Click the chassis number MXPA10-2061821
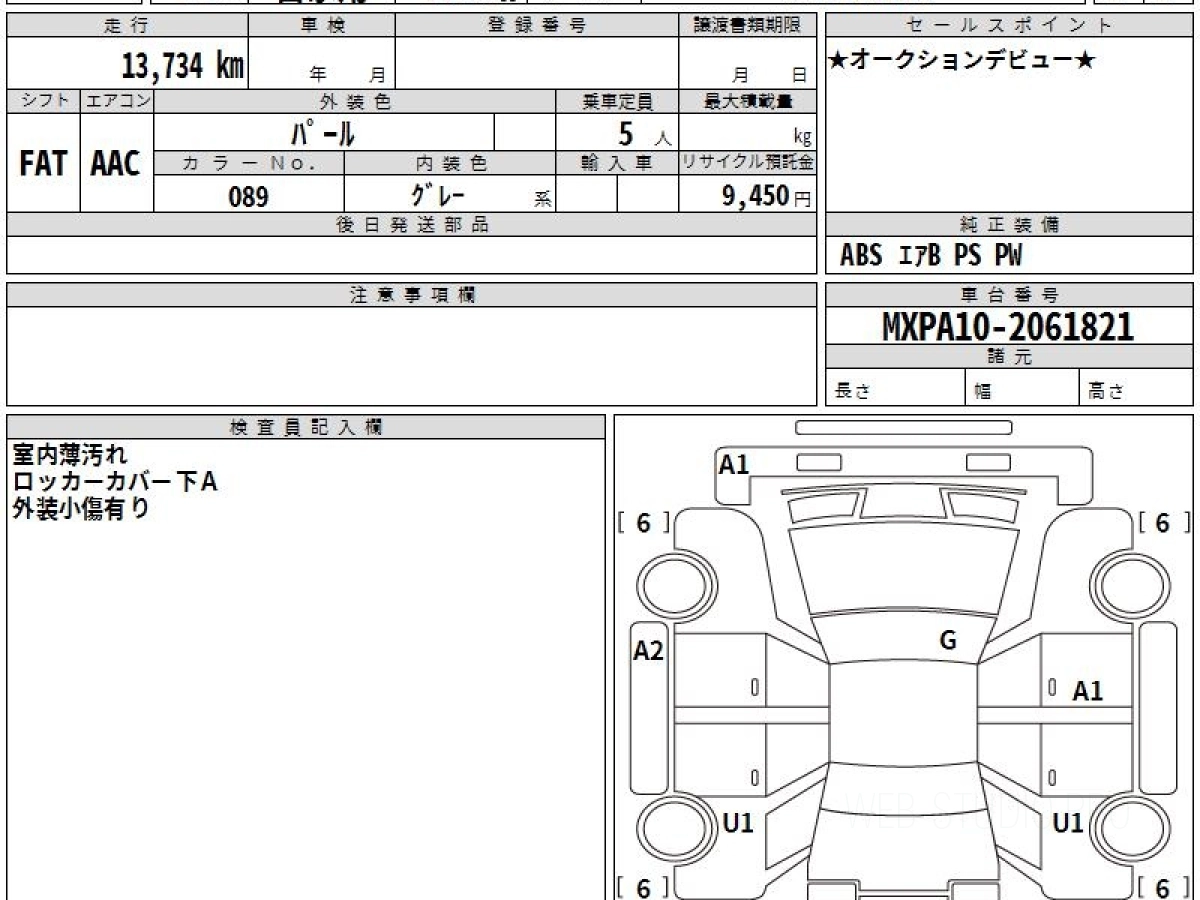Viewport: 1200px width, 900px height. (x=1008, y=326)
